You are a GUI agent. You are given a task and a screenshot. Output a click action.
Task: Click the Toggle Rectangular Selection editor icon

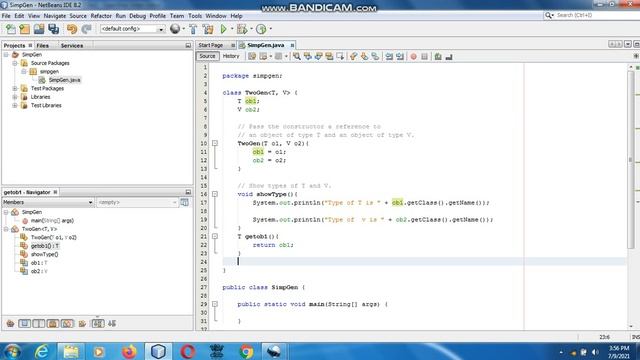coord(340,56)
